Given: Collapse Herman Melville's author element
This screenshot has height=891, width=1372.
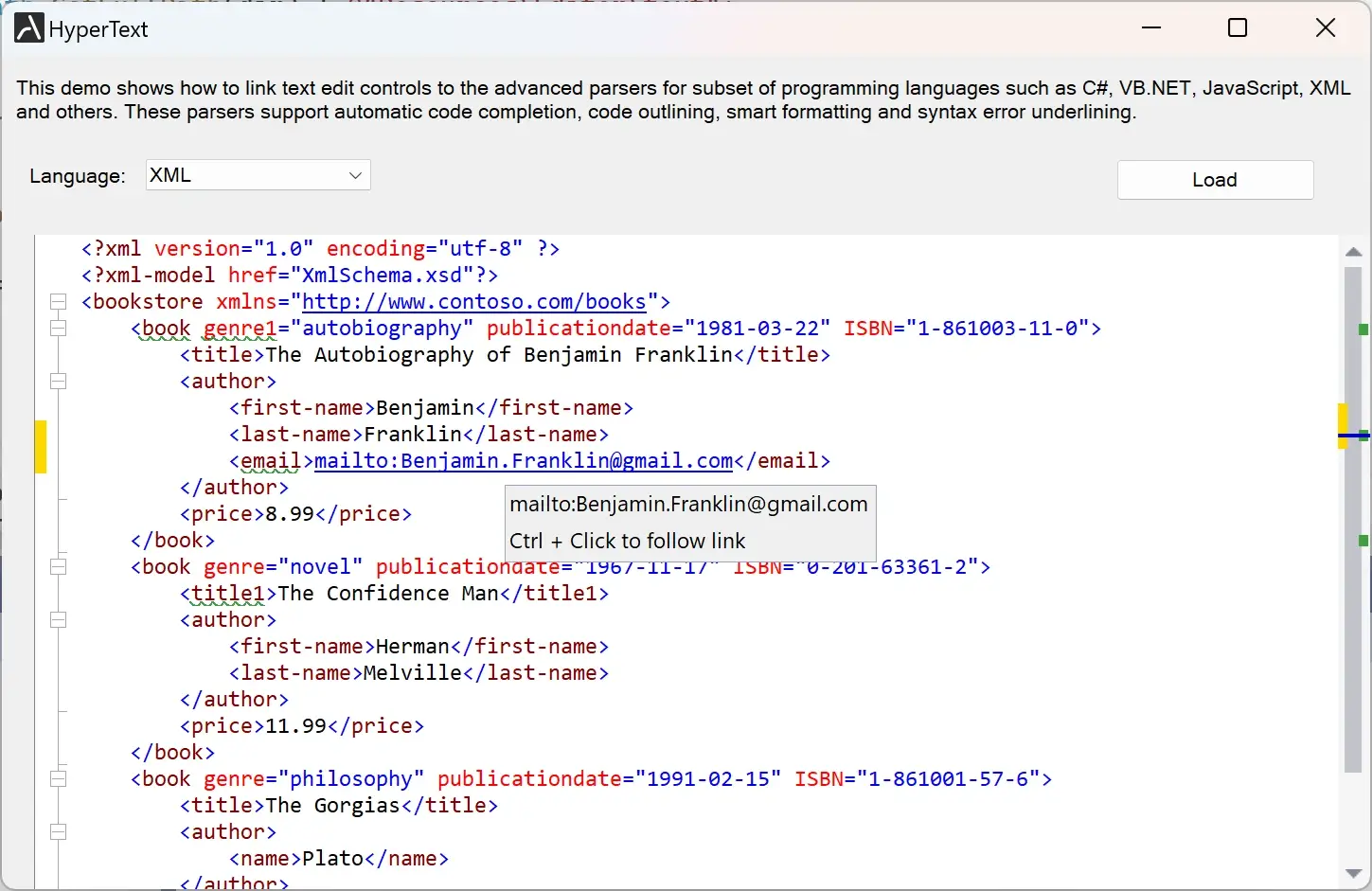Looking at the screenshot, I should (58, 620).
